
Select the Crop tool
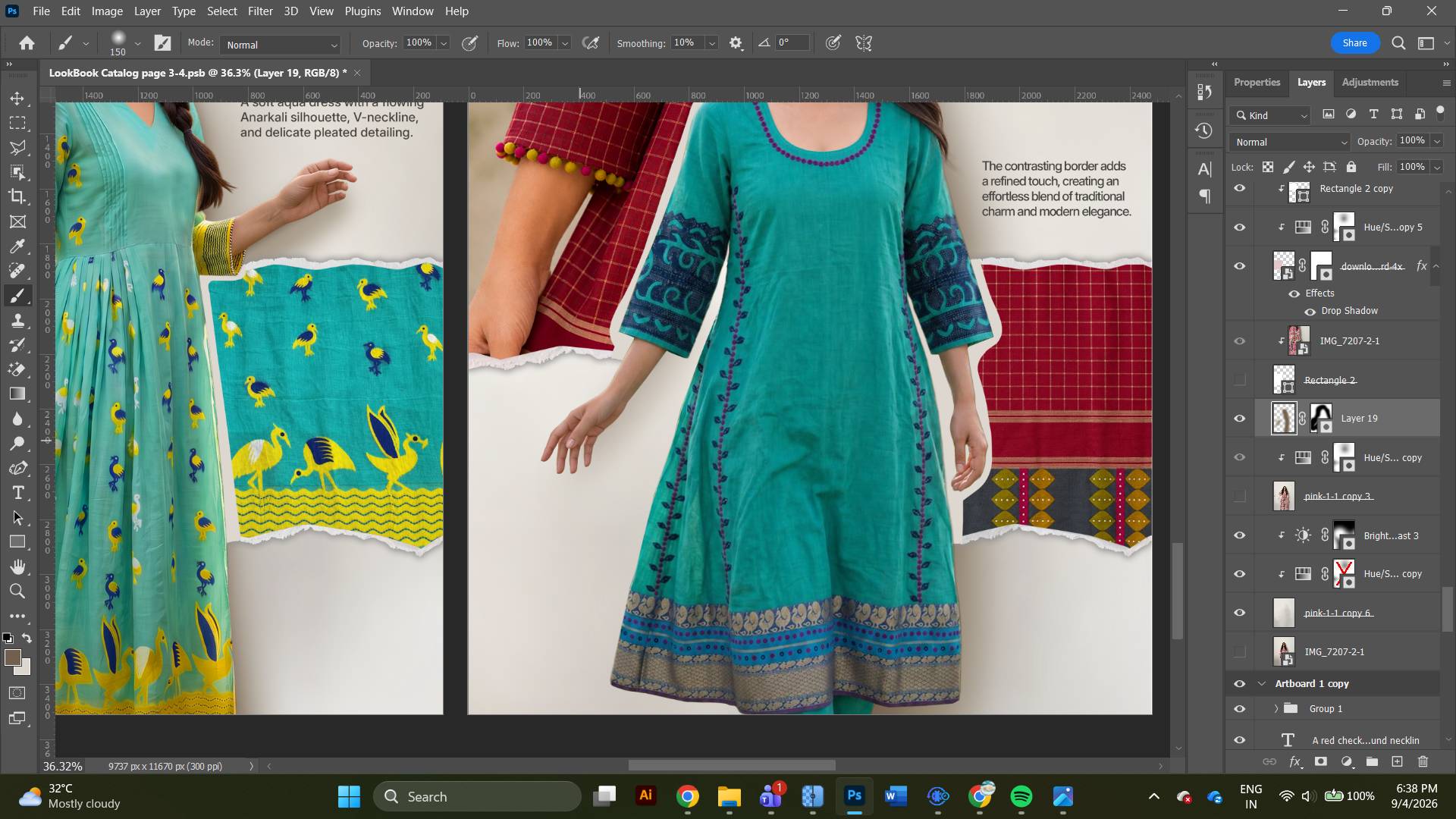17,197
